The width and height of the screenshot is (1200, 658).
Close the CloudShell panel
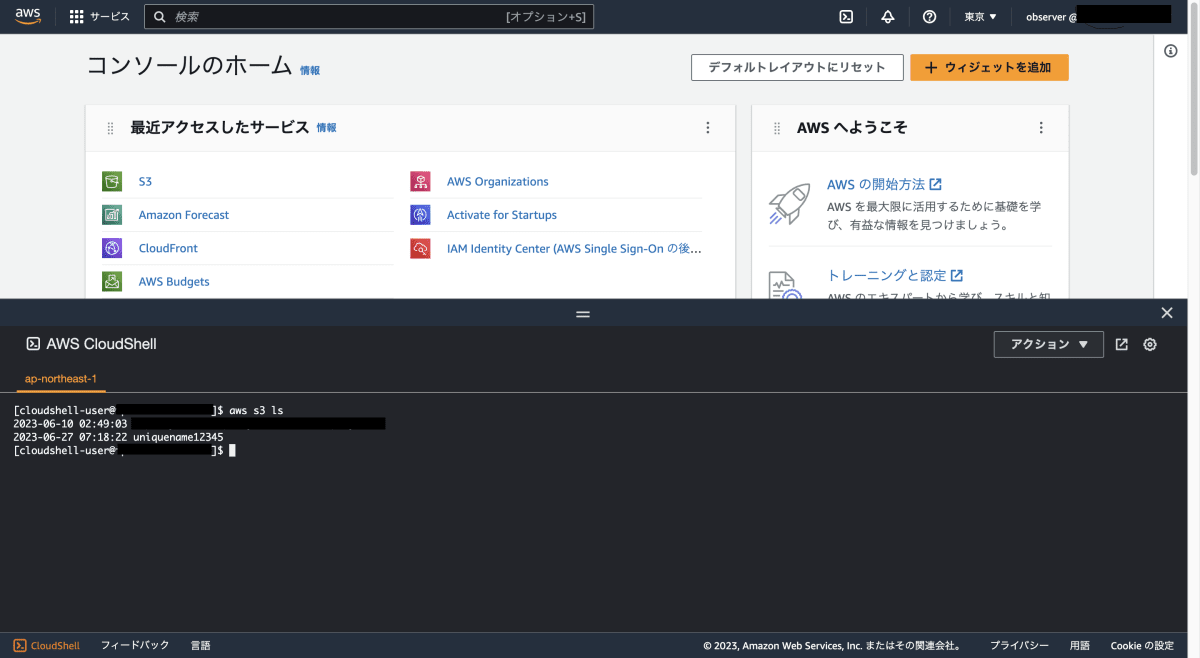coord(1166,313)
